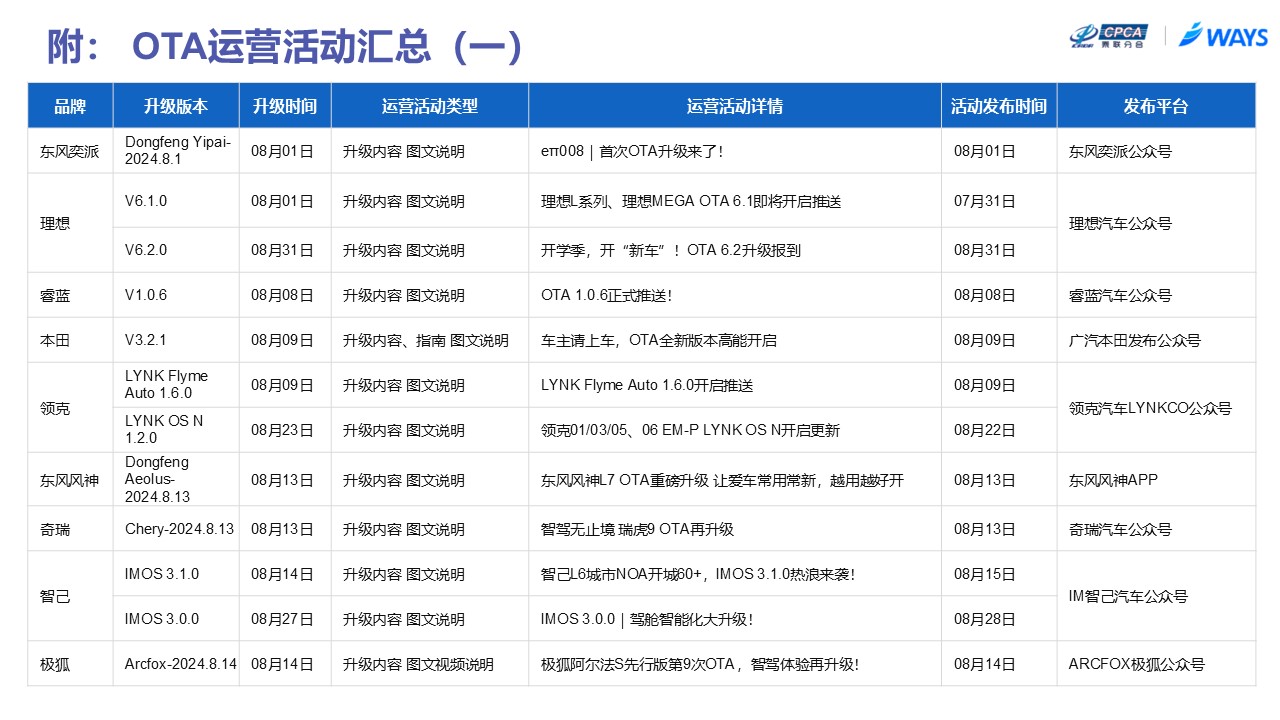This screenshot has width=1280, height=720.
Task: Select the 东风奕派 brand cell
Action: click(70, 152)
